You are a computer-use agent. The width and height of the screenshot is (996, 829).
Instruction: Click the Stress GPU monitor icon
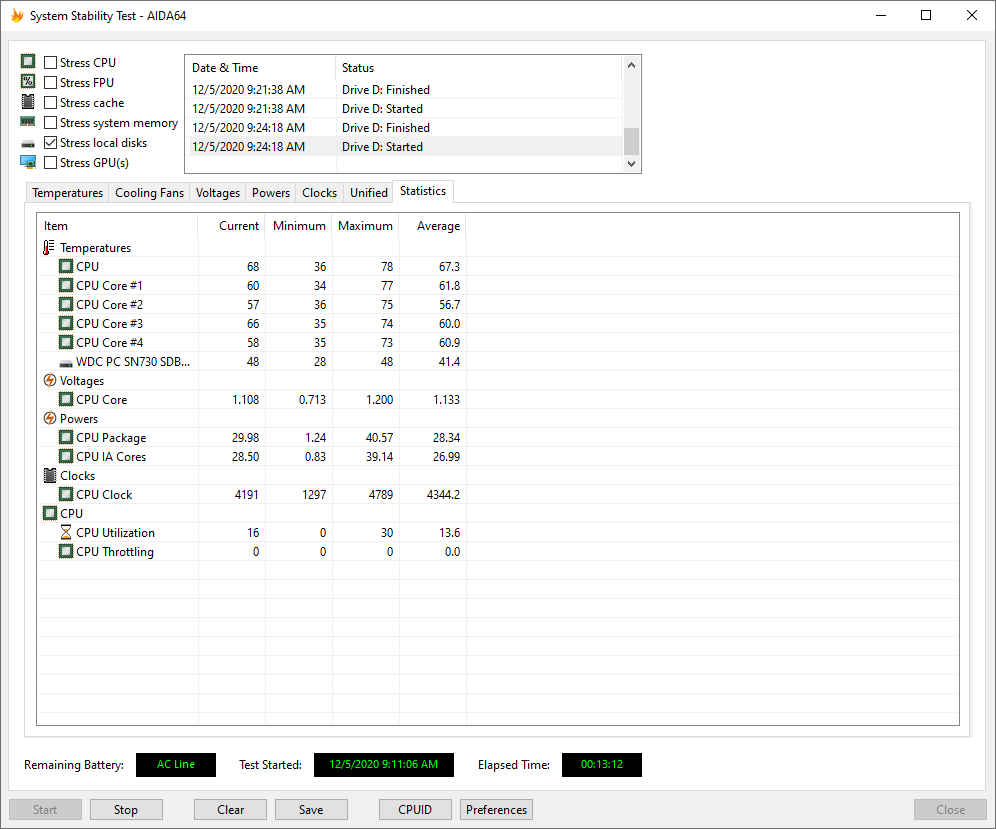[x=28, y=162]
